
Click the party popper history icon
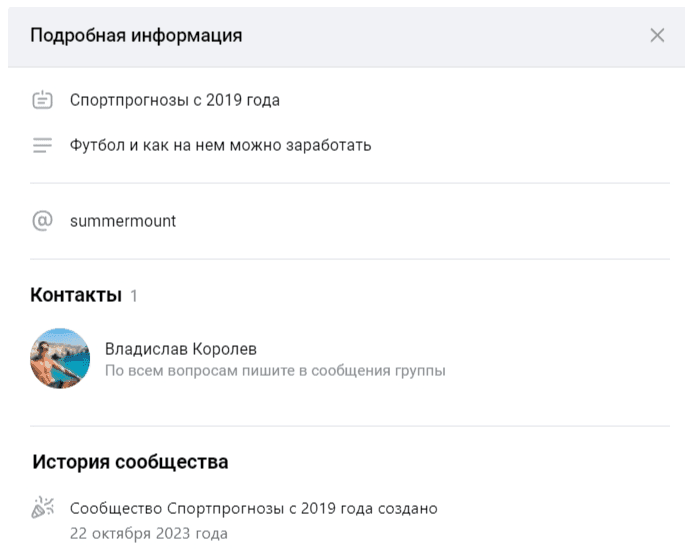(x=42, y=509)
